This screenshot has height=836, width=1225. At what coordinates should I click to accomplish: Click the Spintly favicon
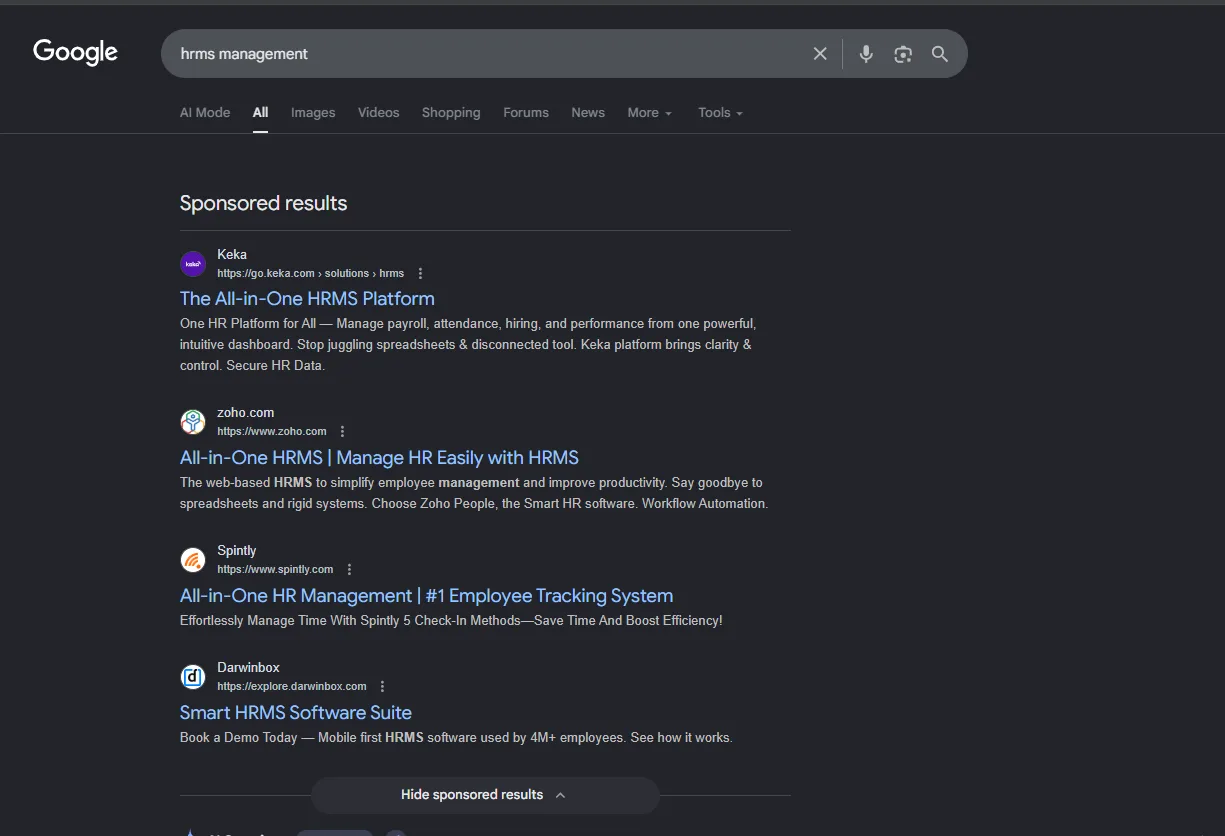(193, 560)
